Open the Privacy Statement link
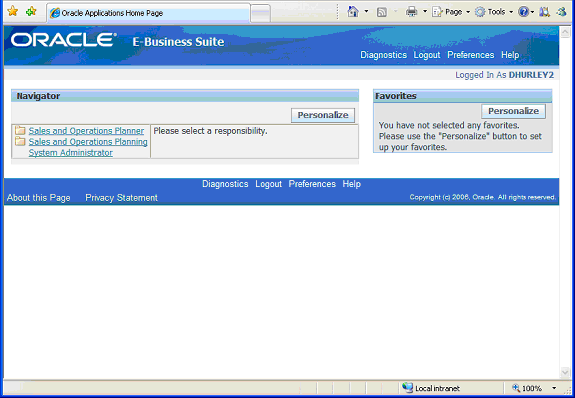575x398 pixels. click(x=121, y=198)
